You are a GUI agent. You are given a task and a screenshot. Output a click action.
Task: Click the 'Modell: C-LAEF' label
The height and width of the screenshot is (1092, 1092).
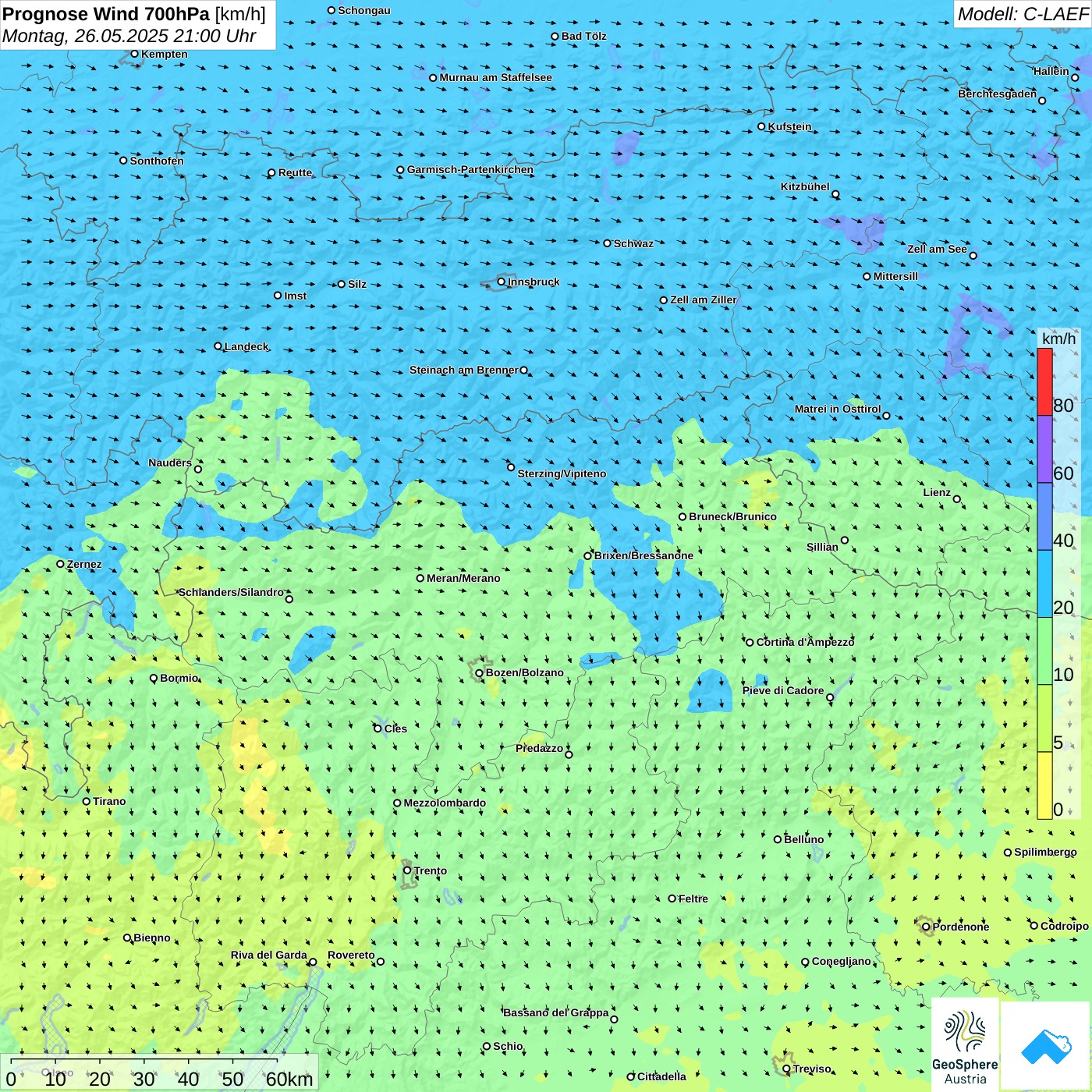coord(1022,14)
